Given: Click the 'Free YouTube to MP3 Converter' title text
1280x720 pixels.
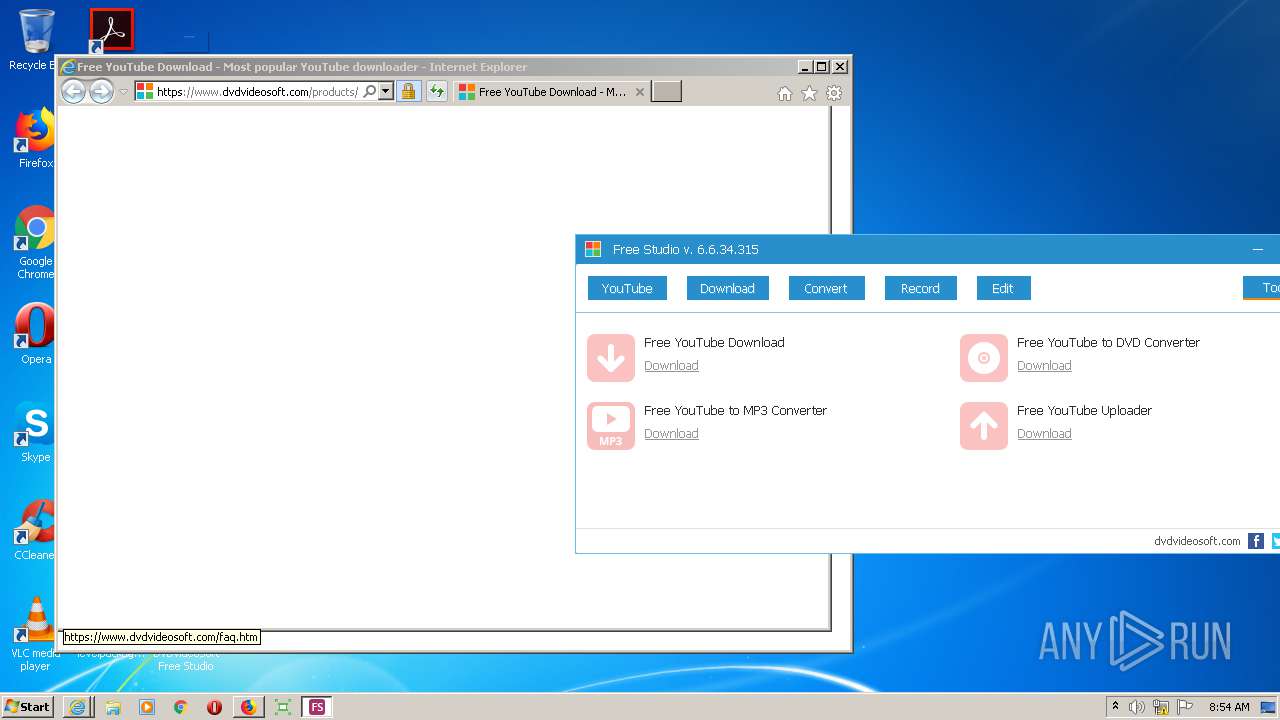Looking at the screenshot, I should (735, 410).
